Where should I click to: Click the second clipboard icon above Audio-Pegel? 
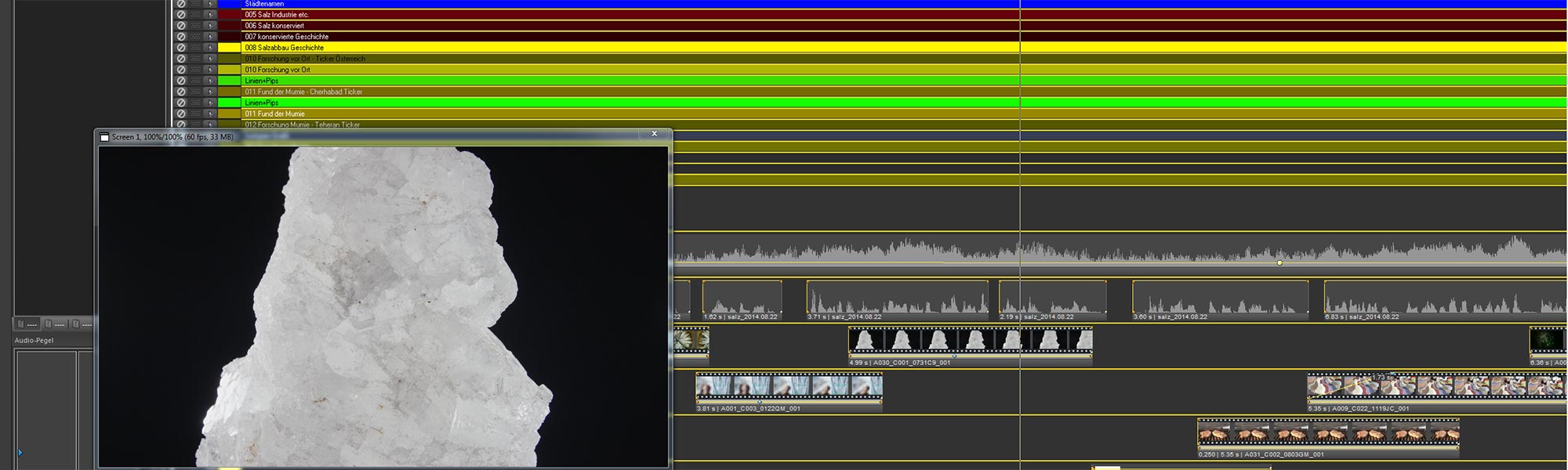(49, 324)
